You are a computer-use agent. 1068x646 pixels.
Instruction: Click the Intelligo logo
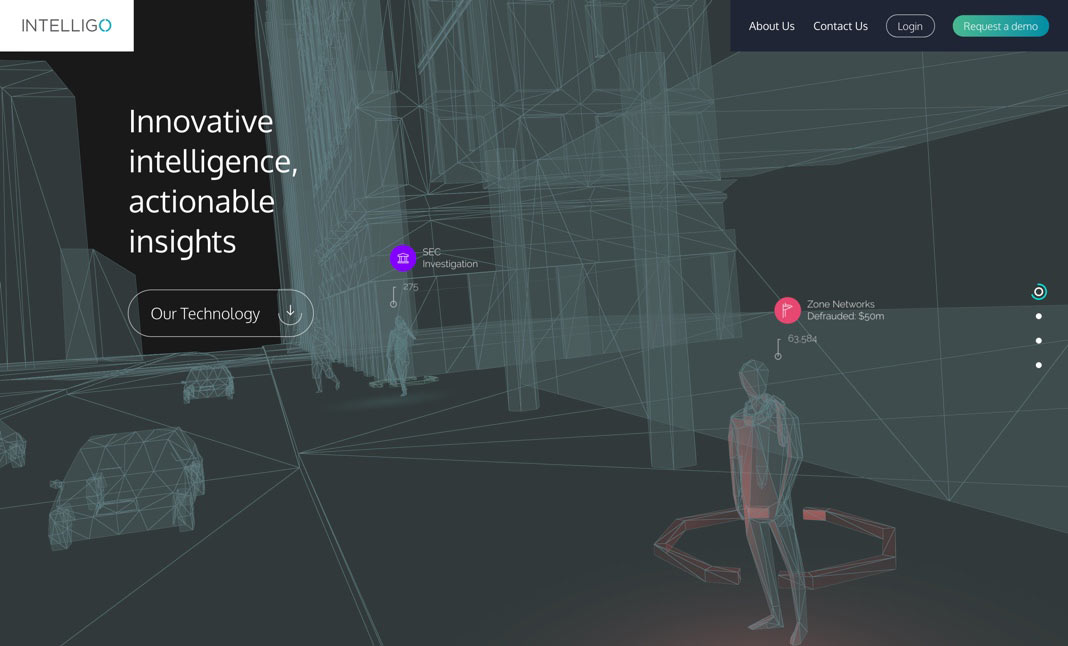tap(66, 26)
